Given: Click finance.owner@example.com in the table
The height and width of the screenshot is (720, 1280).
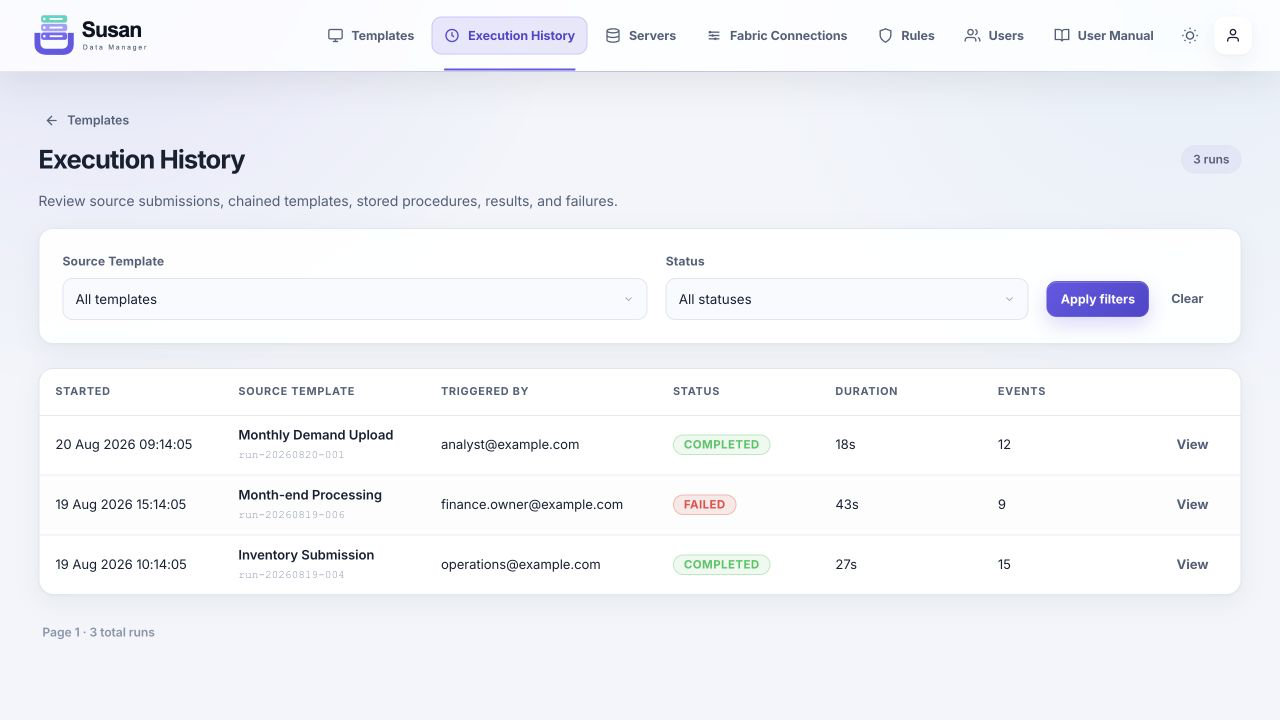Looking at the screenshot, I should 532,504.
